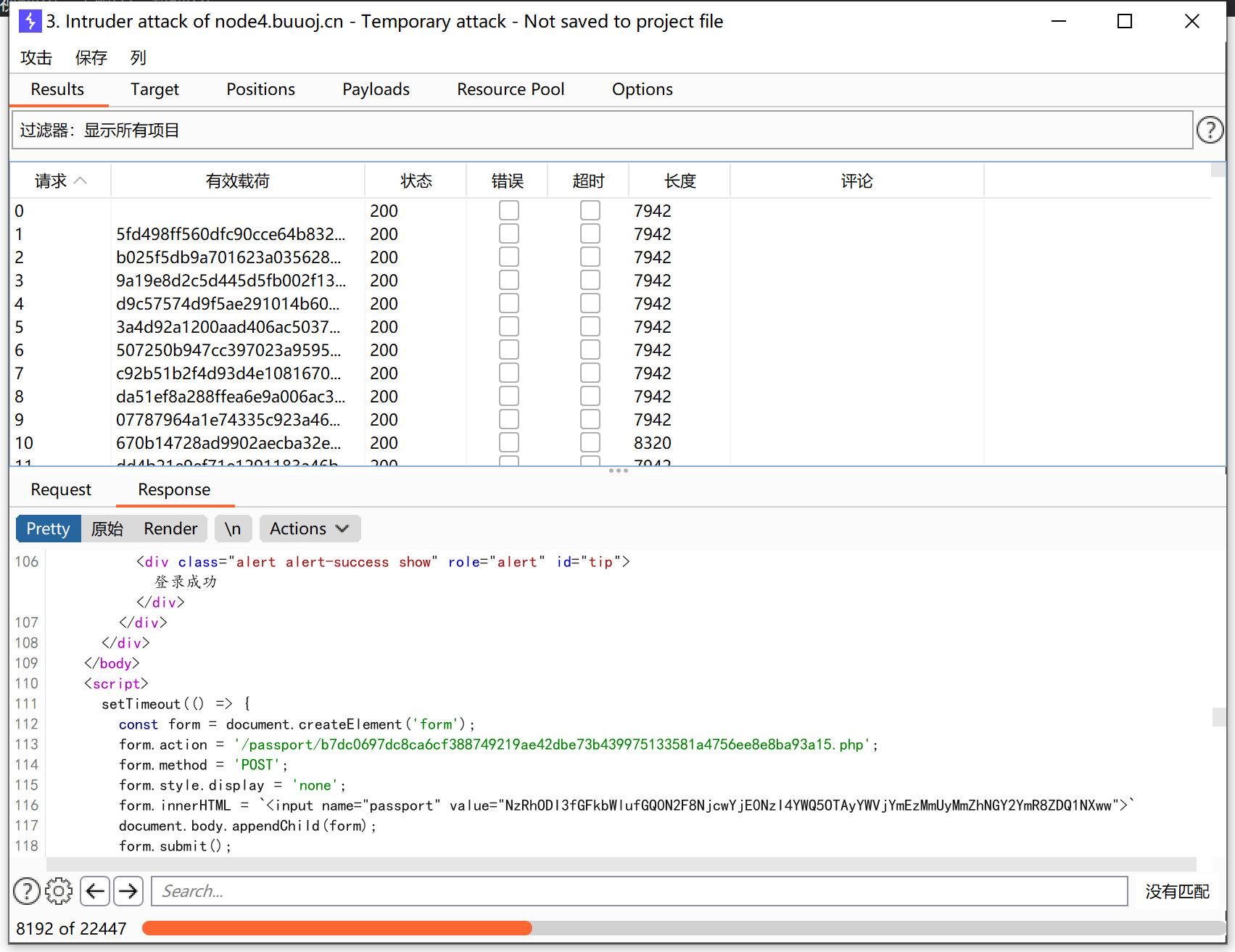
Task: Open the 攻击 menu
Action: [x=36, y=57]
